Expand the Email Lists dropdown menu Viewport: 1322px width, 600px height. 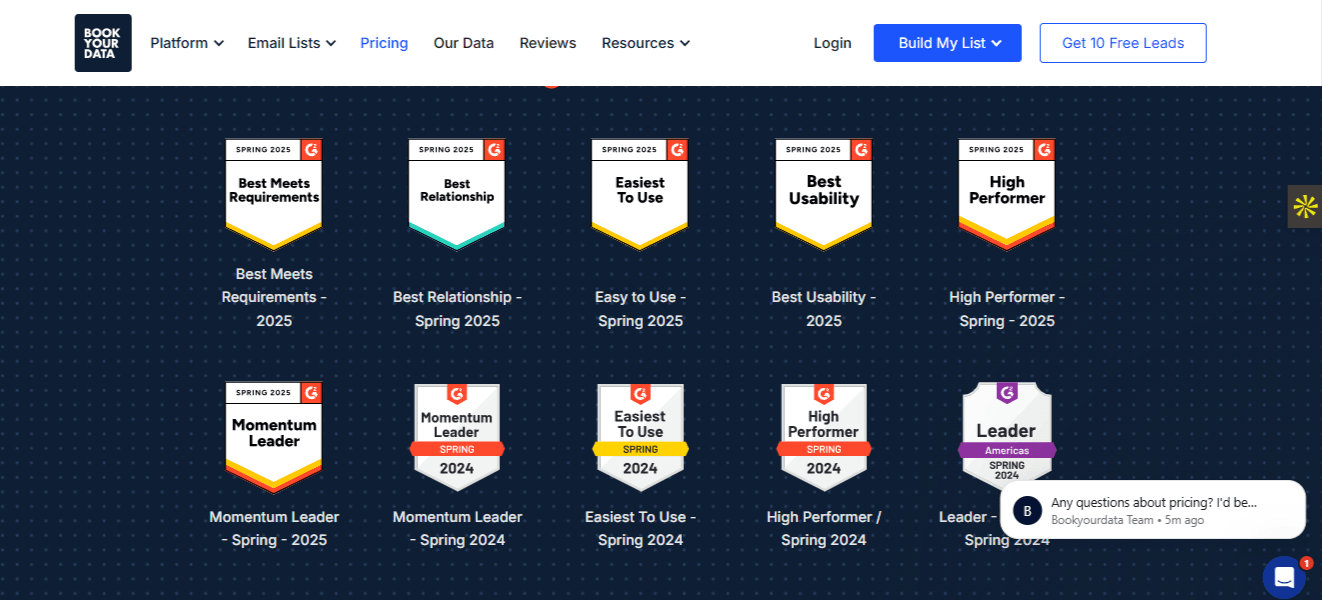pyautogui.click(x=292, y=43)
